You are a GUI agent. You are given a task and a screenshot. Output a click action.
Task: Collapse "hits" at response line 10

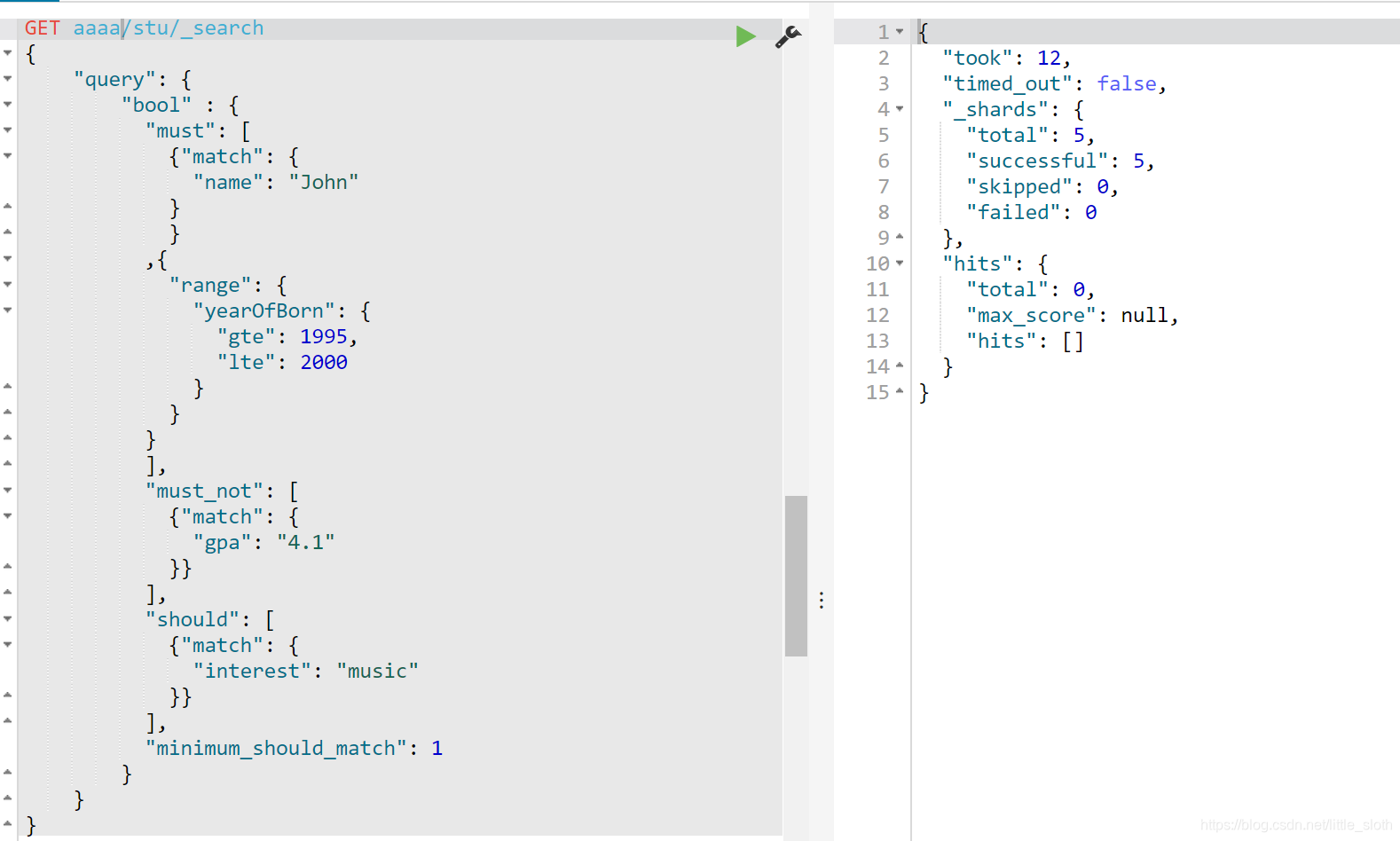coord(900,263)
